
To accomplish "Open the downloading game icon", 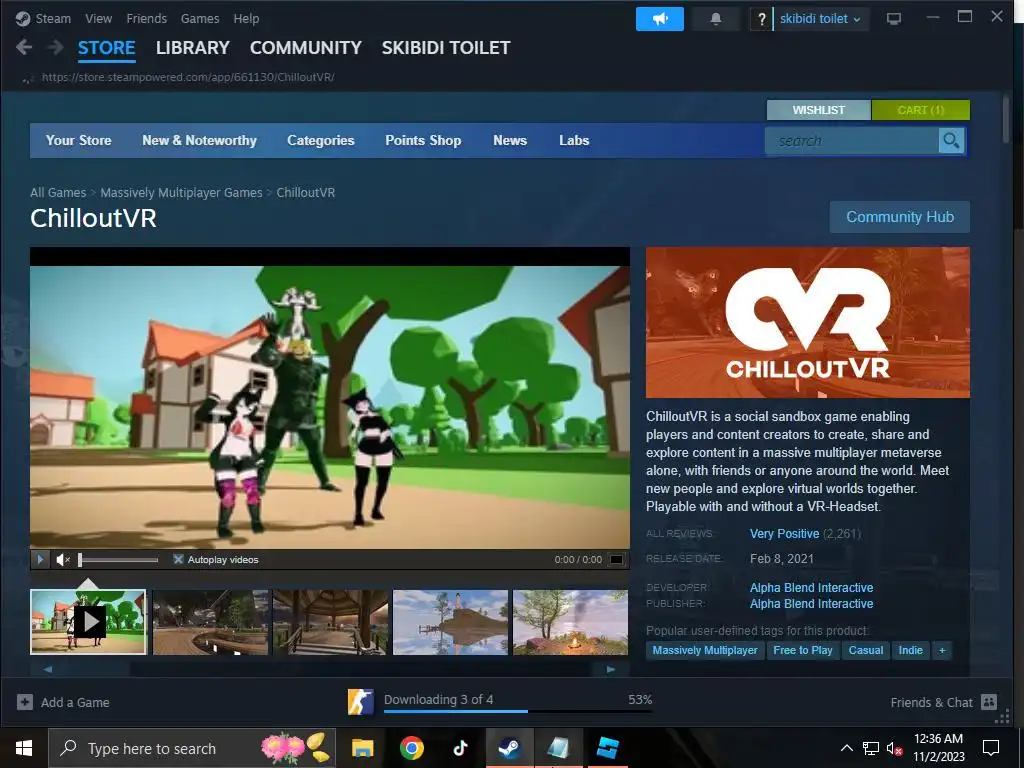I will point(360,702).
